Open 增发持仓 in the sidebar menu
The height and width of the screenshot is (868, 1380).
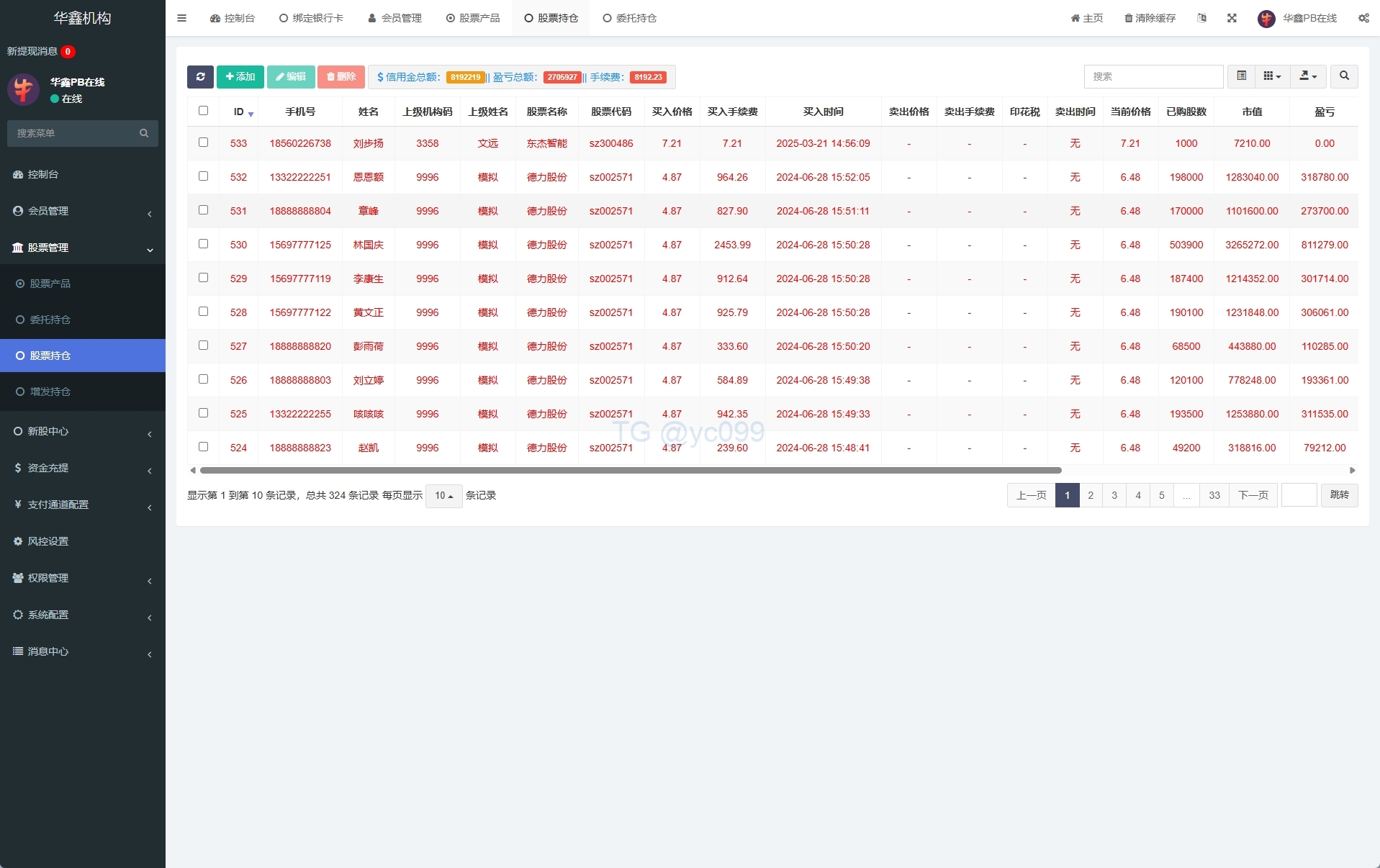point(50,392)
